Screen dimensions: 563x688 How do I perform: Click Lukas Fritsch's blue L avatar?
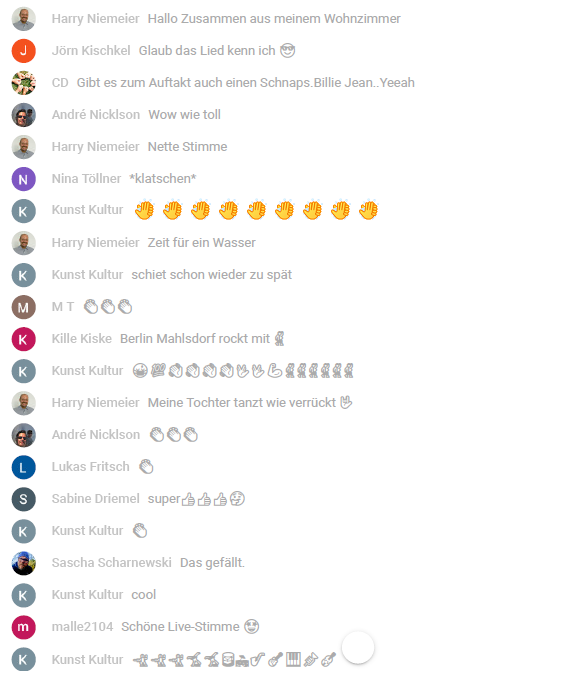tap(23, 467)
